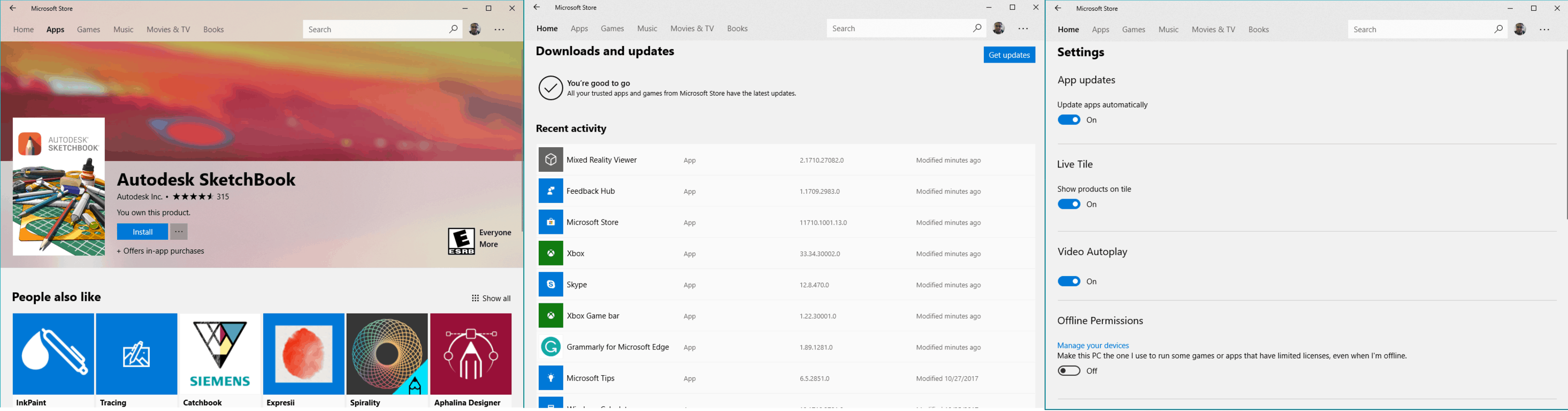Enable the Offline Permissions toggle

[x=1068, y=371]
